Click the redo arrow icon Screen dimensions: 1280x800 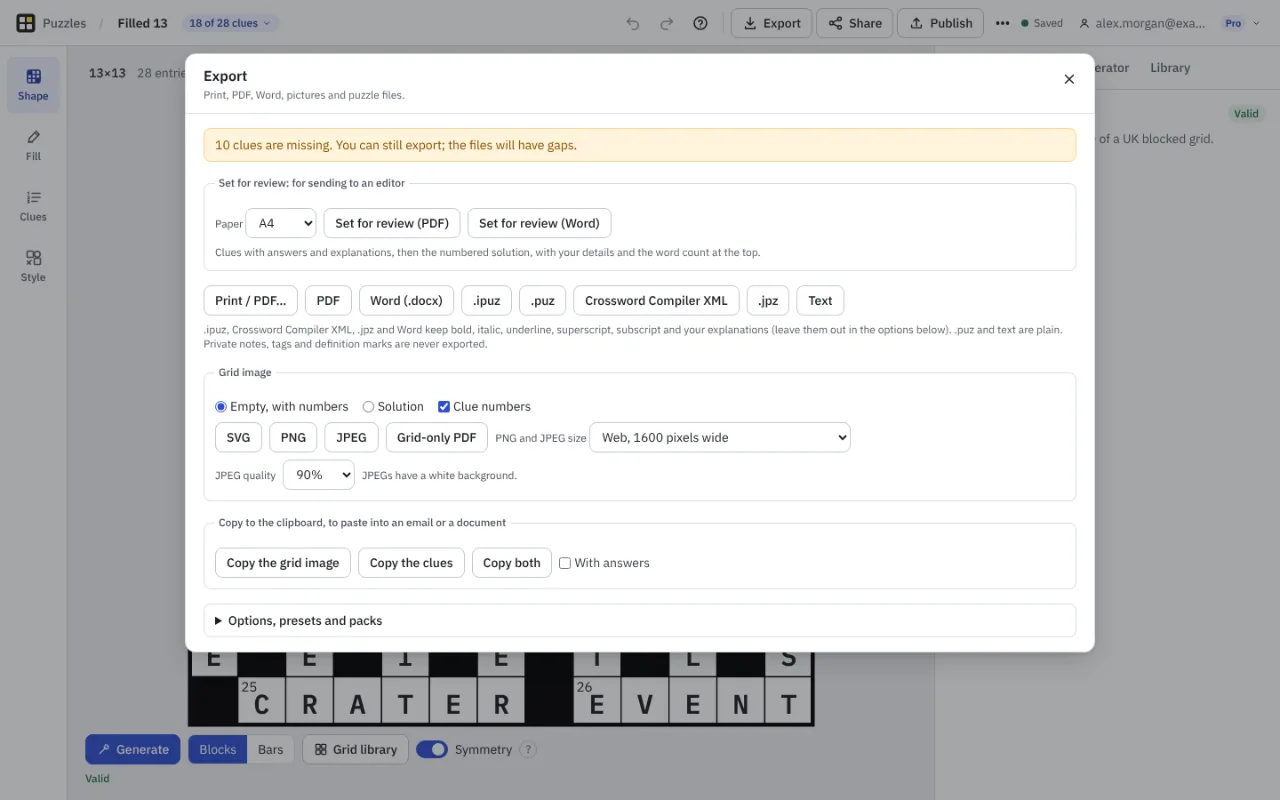(667, 23)
